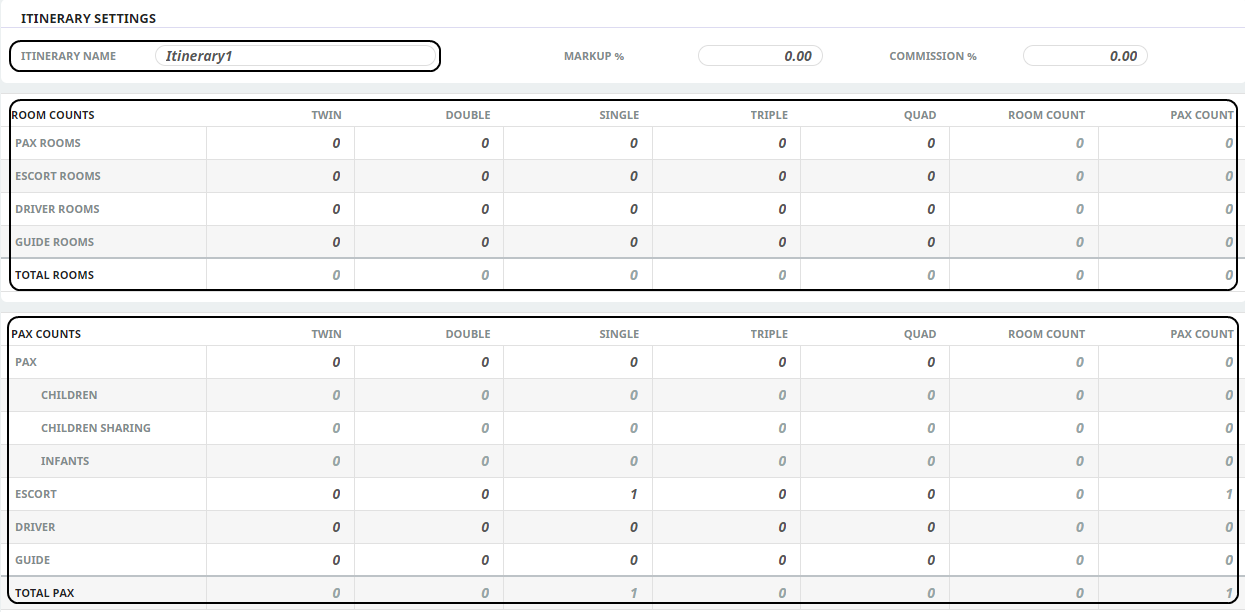1245x612 pixels.
Task: Select Escort row Quad pax count cell
Action: point(875,494)
